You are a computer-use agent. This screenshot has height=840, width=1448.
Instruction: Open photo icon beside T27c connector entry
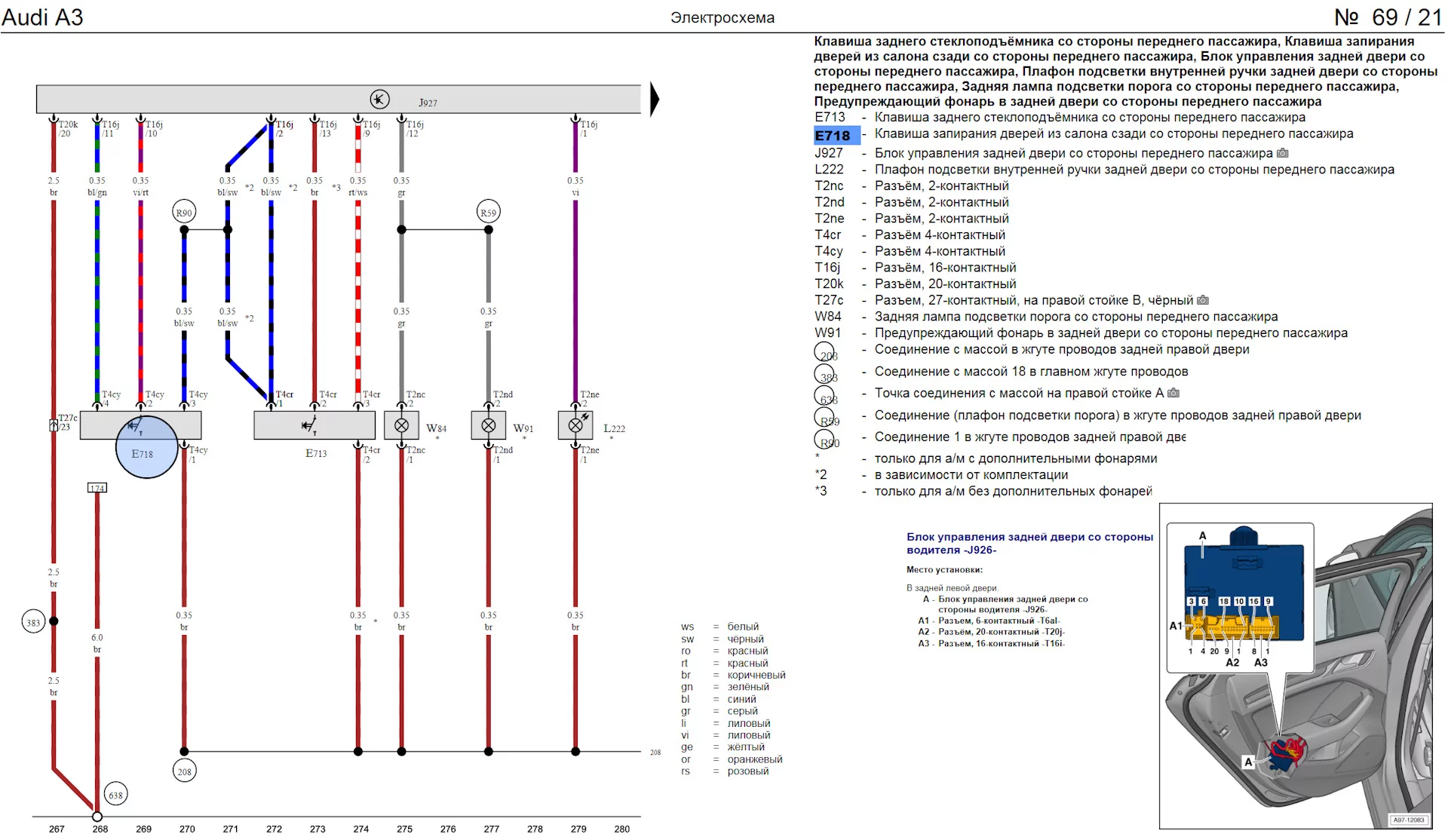1203,300
